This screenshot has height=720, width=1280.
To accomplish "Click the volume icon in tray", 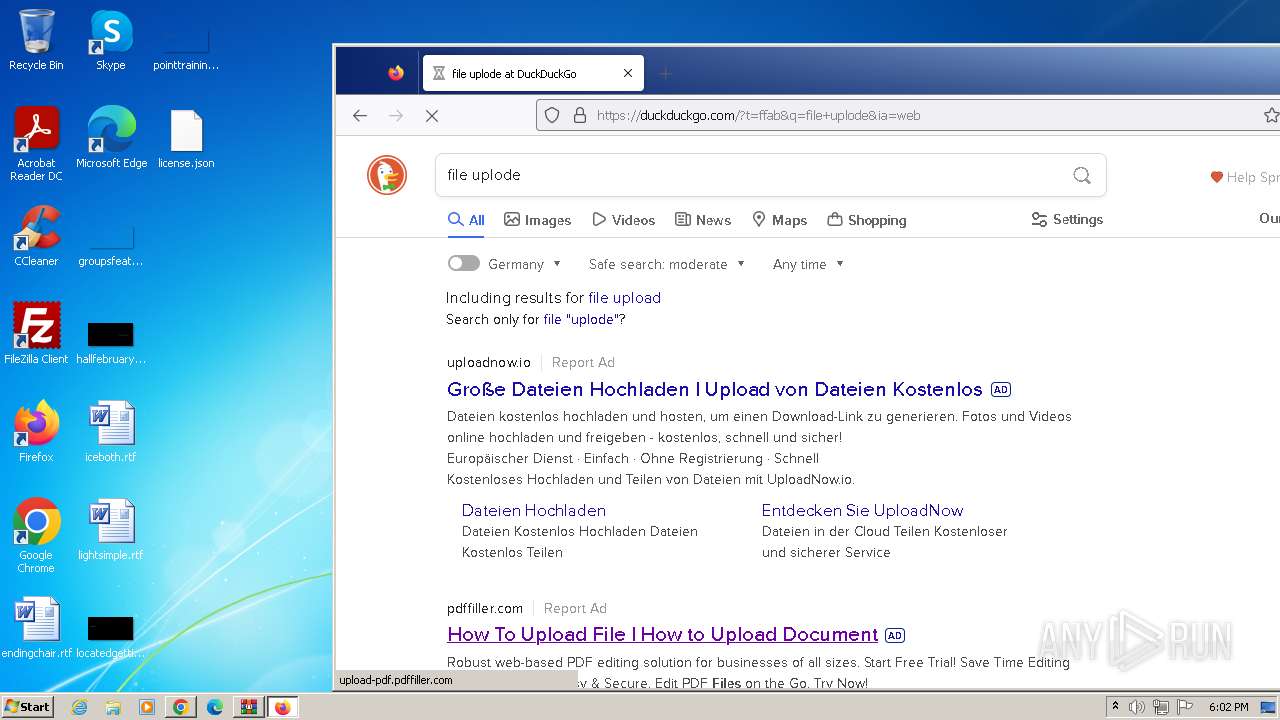I will coord(1137,707).
